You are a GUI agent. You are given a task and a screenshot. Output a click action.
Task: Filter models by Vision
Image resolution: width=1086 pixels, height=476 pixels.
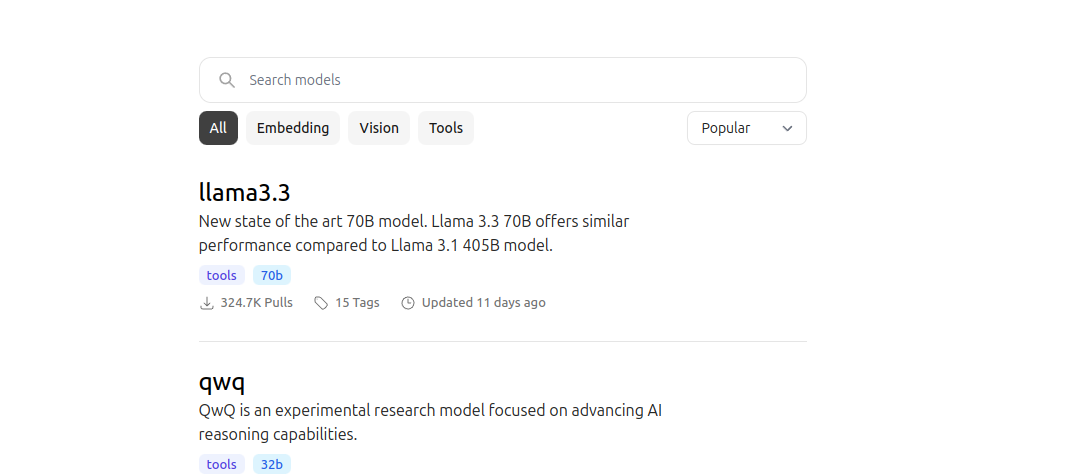tap(379, 128)
